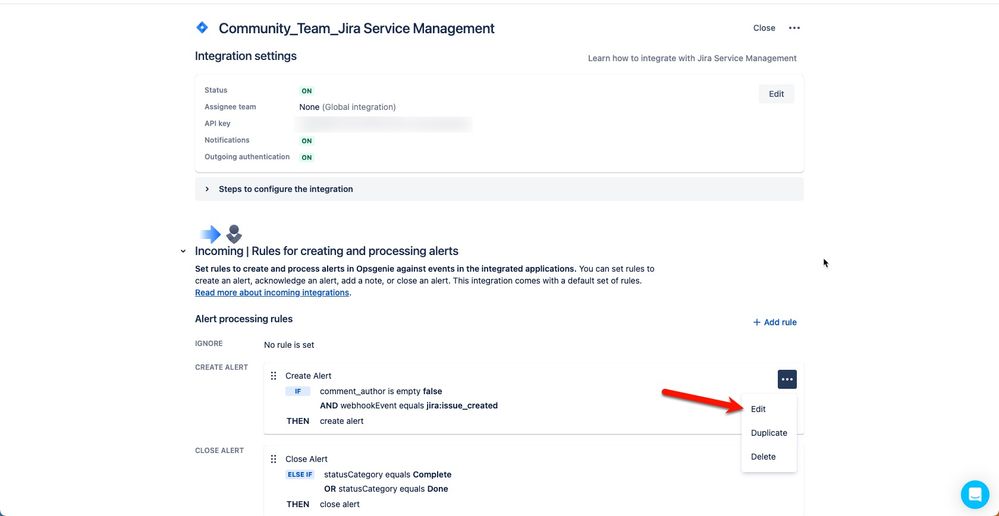
Task: Click the Status ON badge
Action: [306, 91]
